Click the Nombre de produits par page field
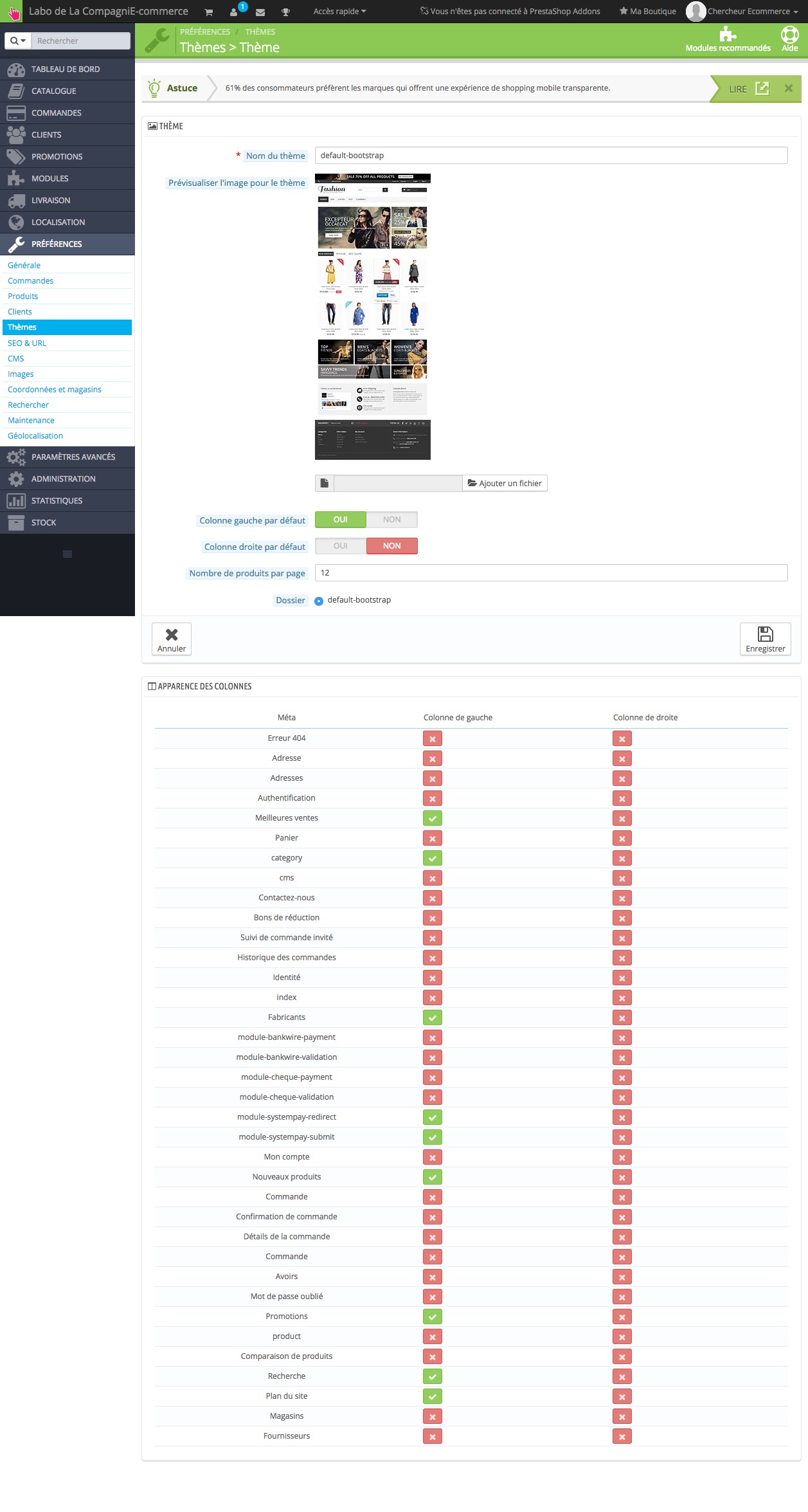This screenshot has height=1512, width=808. pyautogui.click(x=551, y=572)
